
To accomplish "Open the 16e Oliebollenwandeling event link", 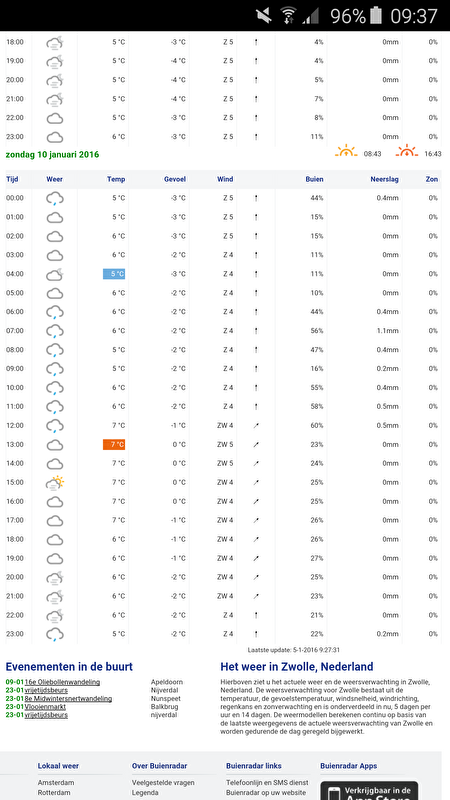I will tap(62, 682).
